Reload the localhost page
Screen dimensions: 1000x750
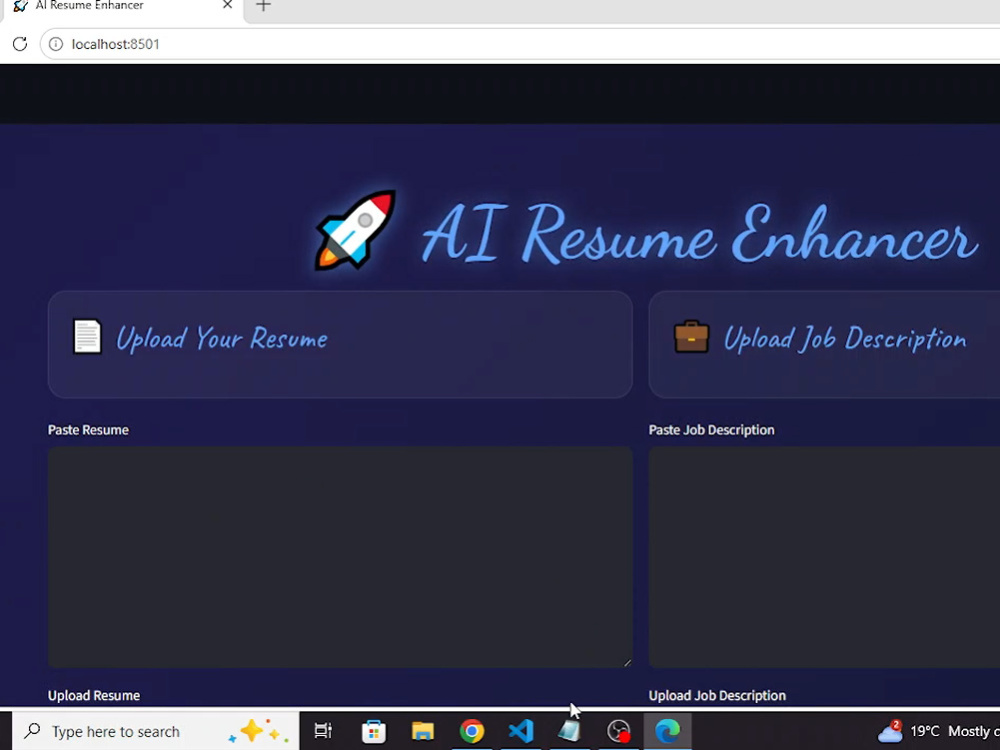(20, 44)
